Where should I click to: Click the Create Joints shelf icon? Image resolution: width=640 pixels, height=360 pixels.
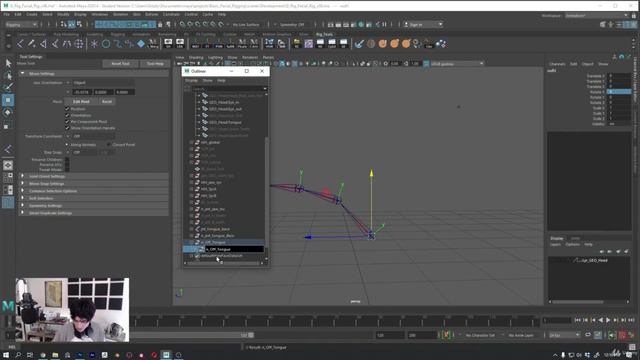coord(20,44)
